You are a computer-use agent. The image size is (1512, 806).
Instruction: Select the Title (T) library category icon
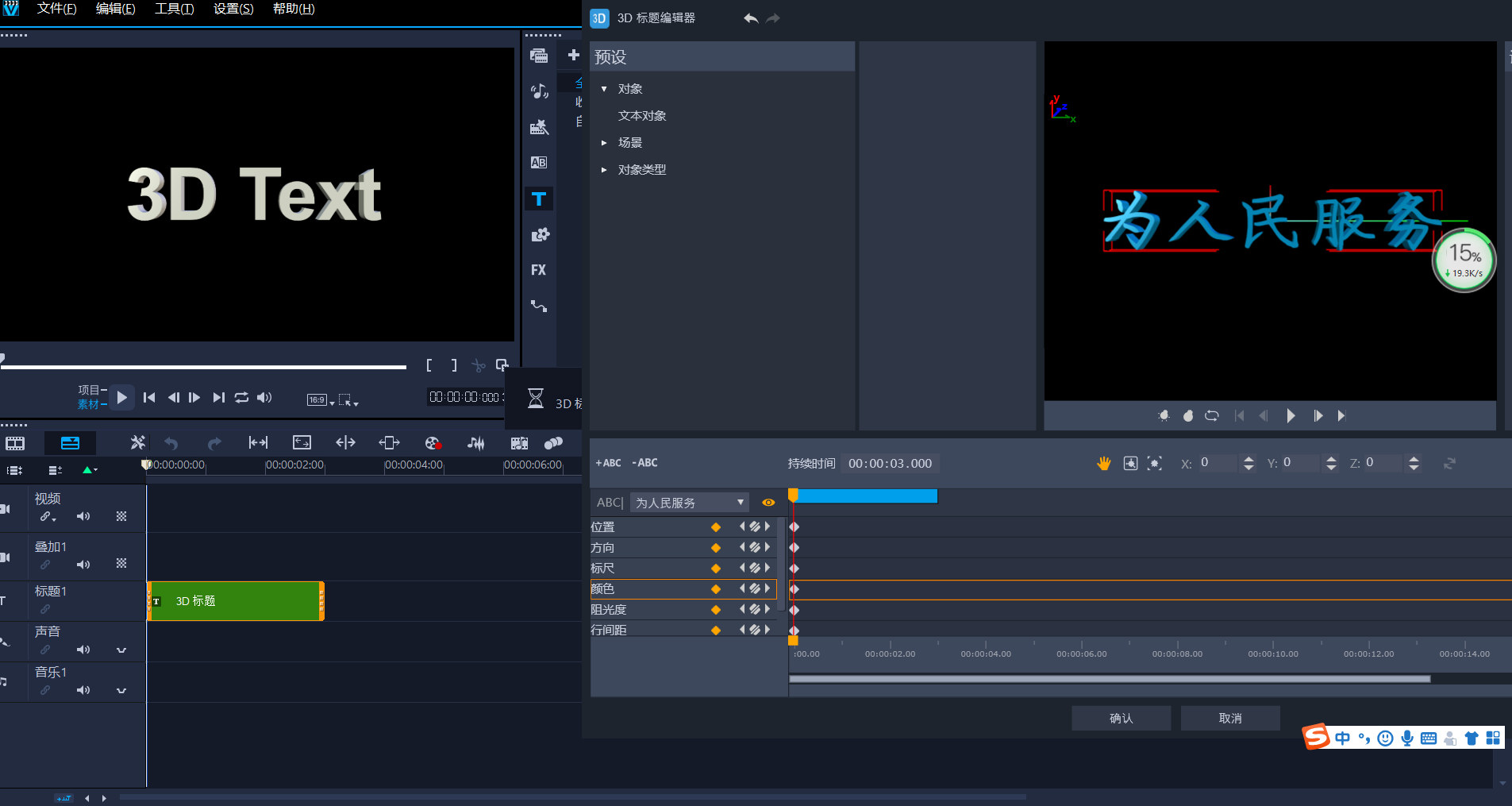[x=538, y=199]
